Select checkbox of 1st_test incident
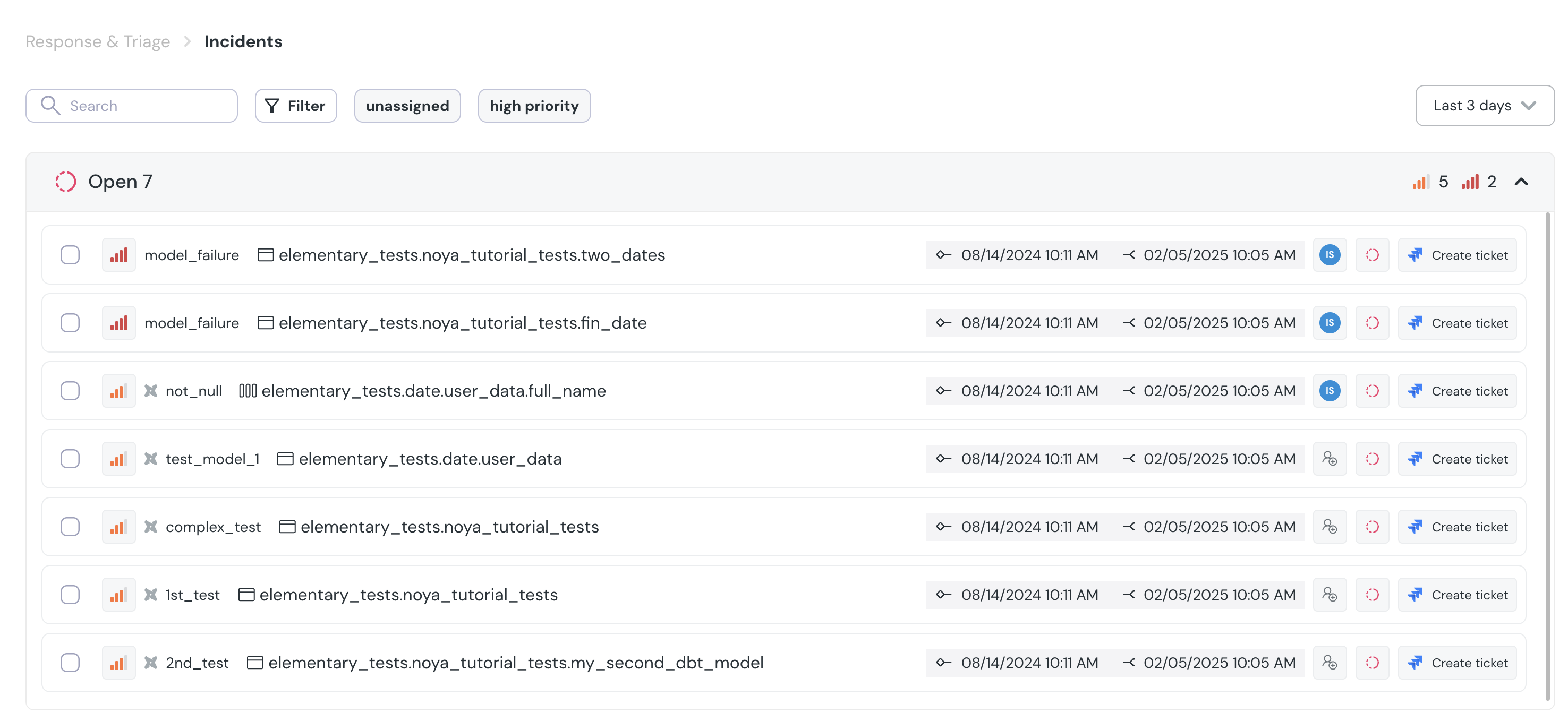The height and width of the screenshot is (721, 1568). (70, 595)
